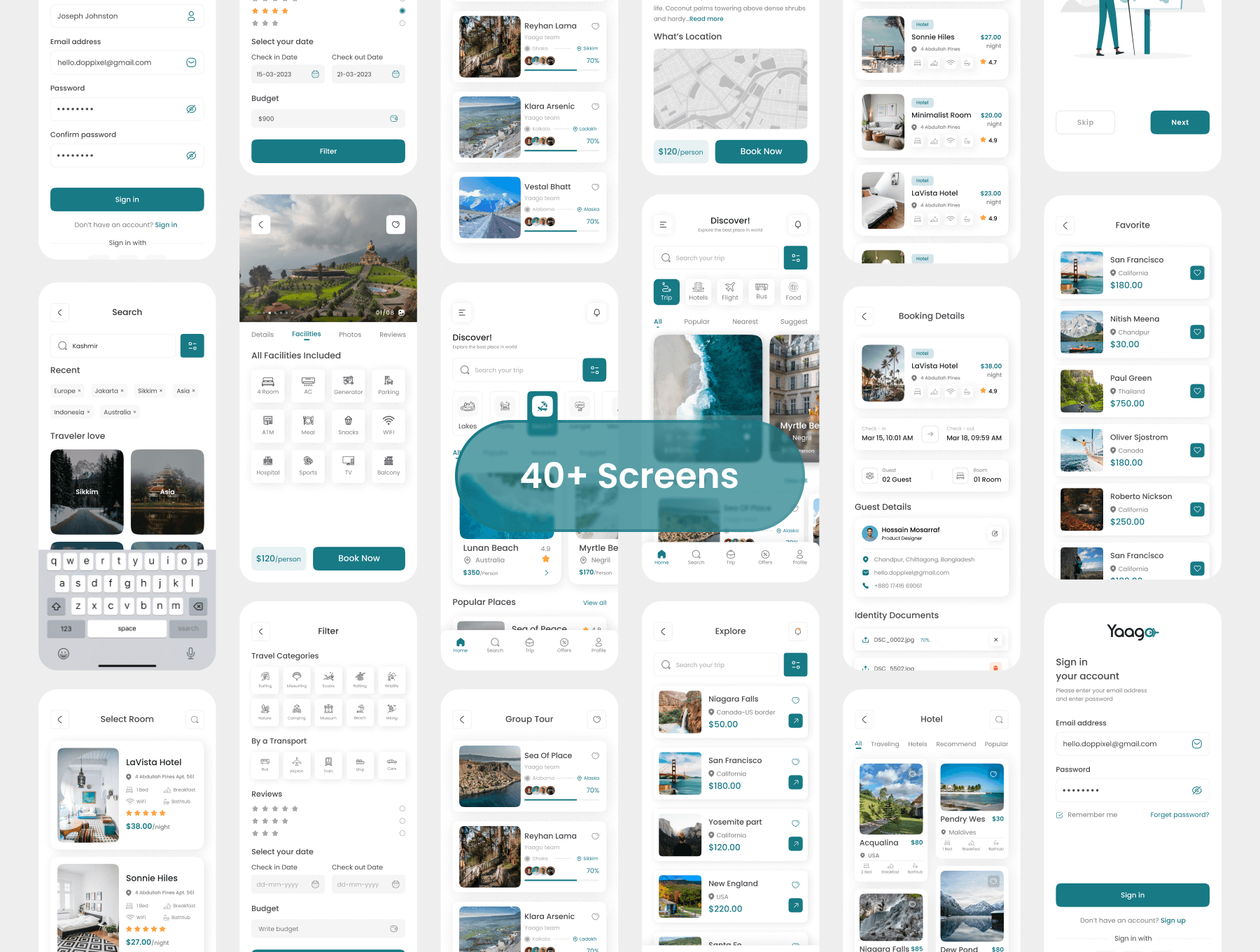Toggle the Remember me checkbox
The image size is (1260, 952).
tap(1060, 815)
